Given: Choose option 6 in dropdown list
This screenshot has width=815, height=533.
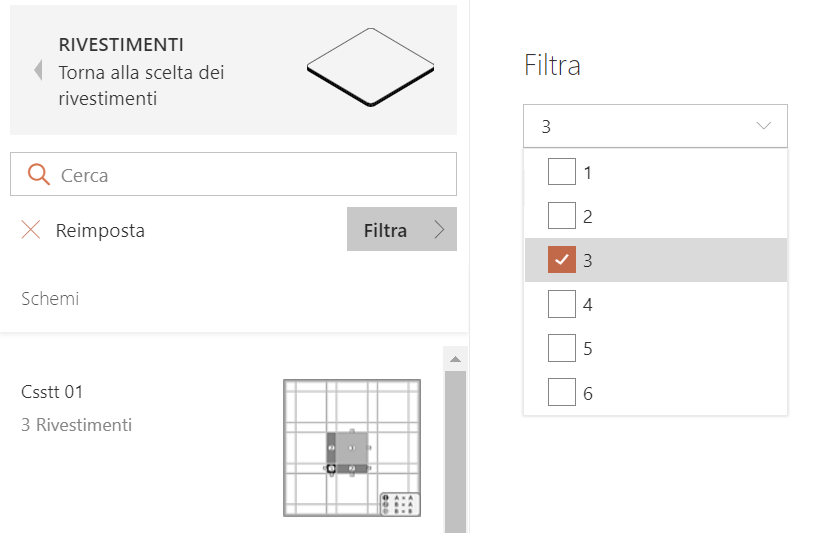Looking at the screenshot, I should [655, 393].
